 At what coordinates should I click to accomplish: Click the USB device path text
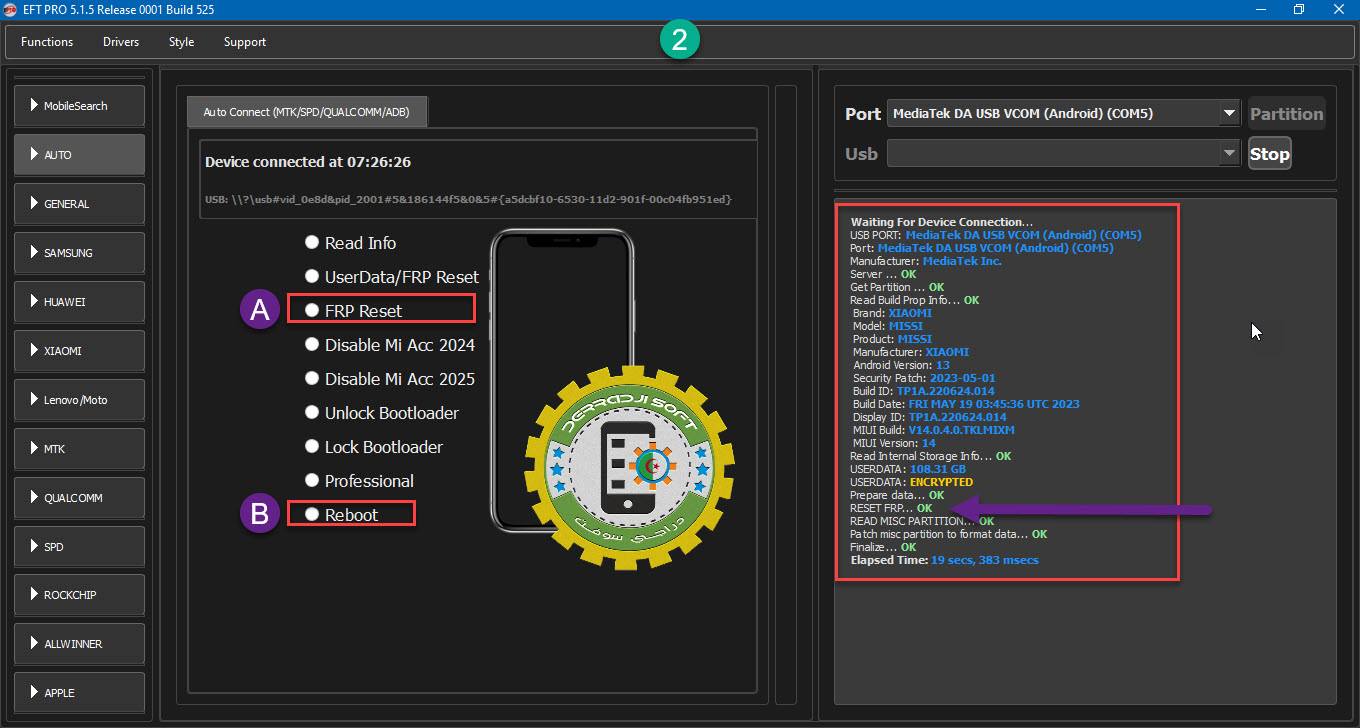click(468, 199)
